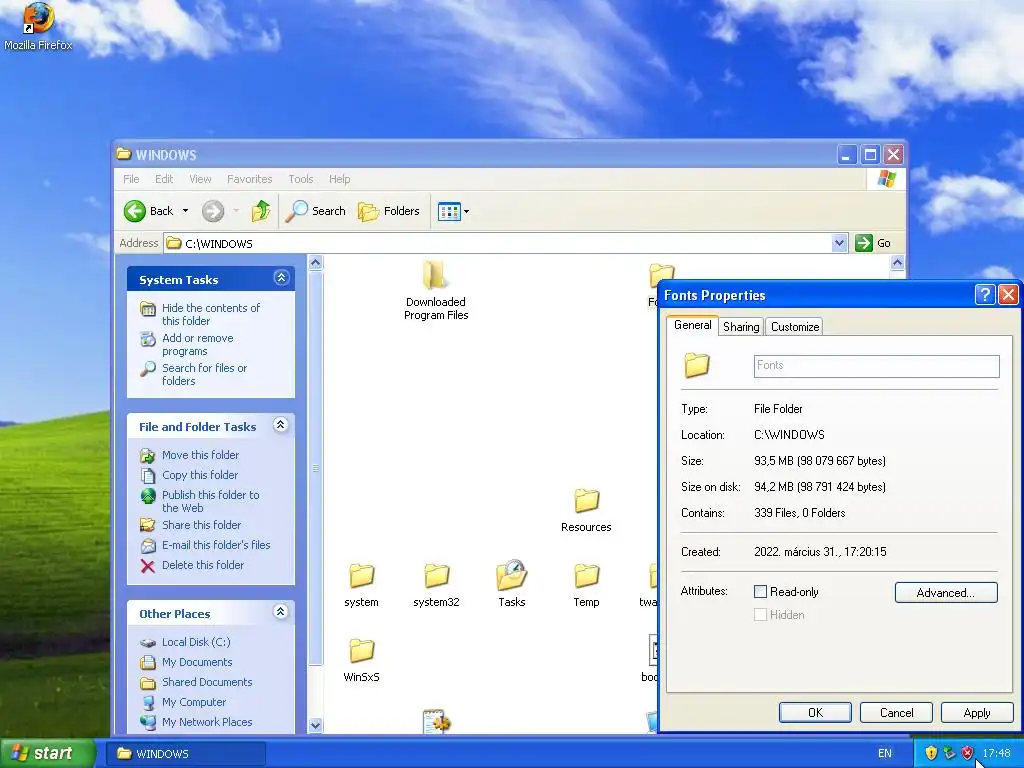Click the OK button
Screen dimensions: 1024x768
[x=815, y=712]
